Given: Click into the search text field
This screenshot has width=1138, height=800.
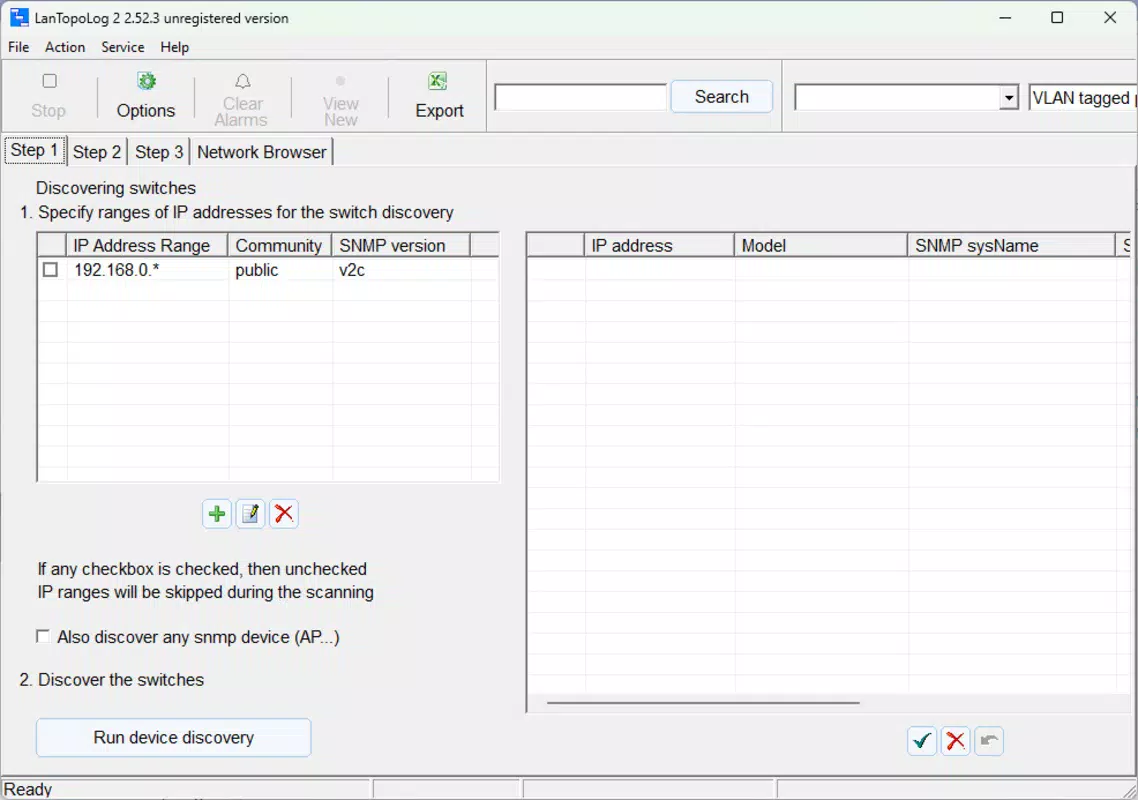Looking at the screenshot, I should click(580, 97).
